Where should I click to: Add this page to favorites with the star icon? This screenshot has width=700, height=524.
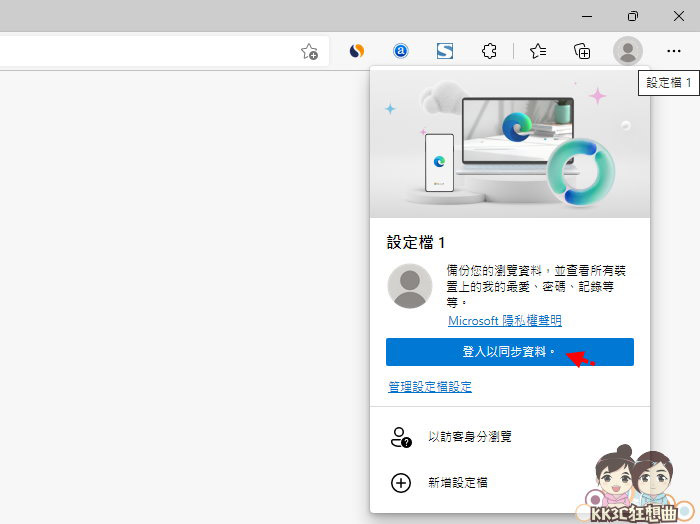[310, 51]
